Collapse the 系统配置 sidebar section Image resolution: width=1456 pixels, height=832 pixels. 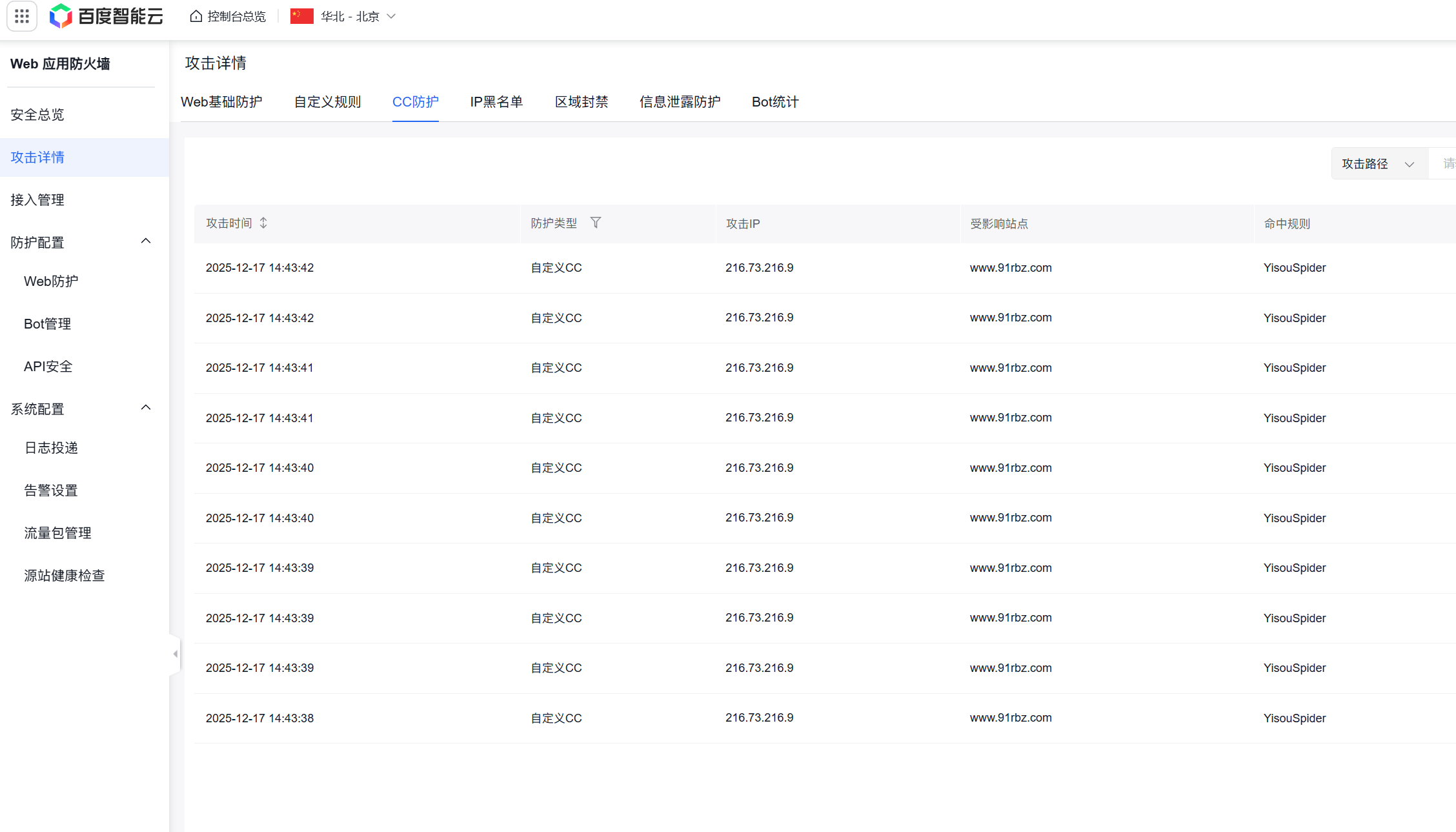(146, 408)
